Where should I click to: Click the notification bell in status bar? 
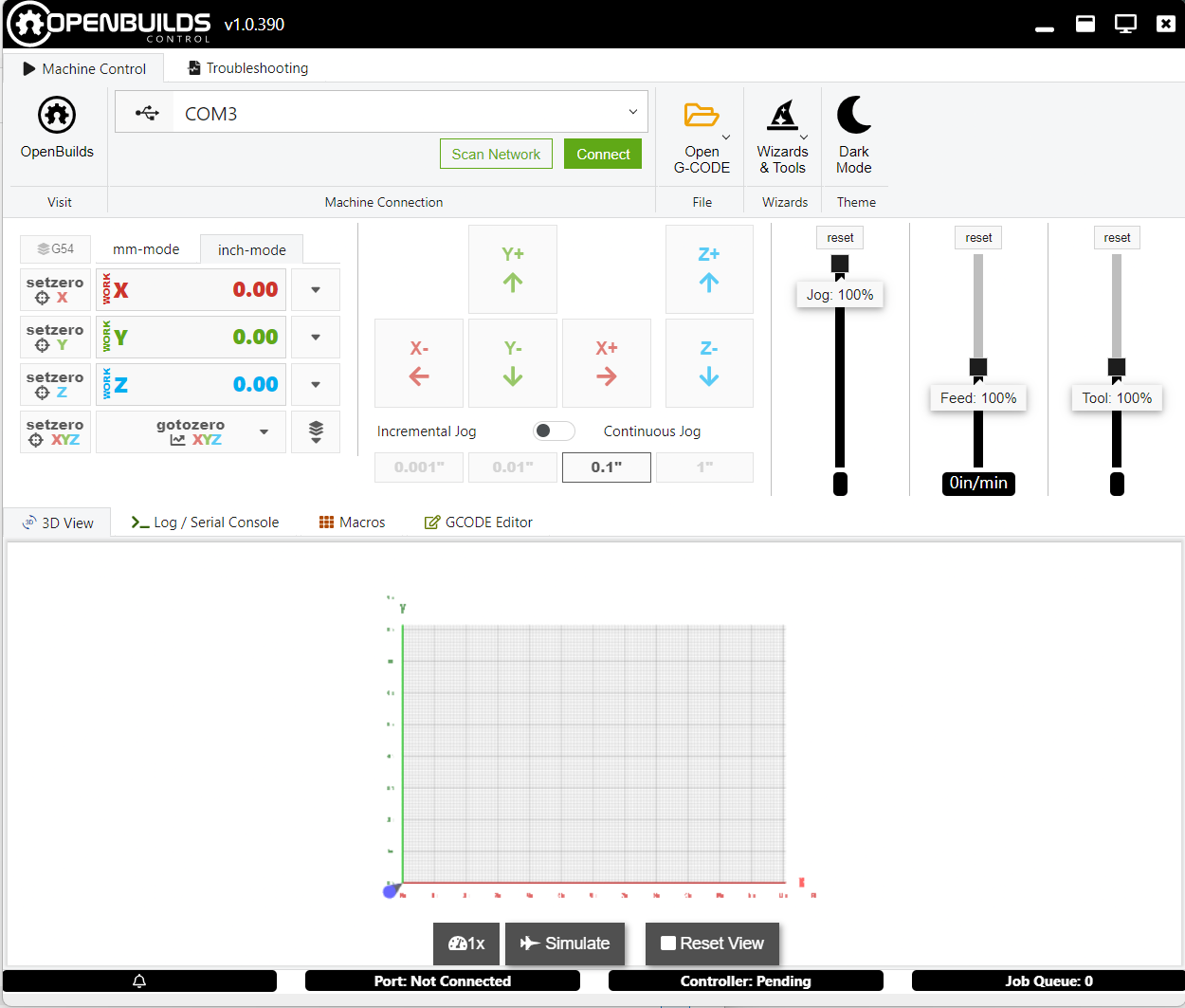[139, 981]
